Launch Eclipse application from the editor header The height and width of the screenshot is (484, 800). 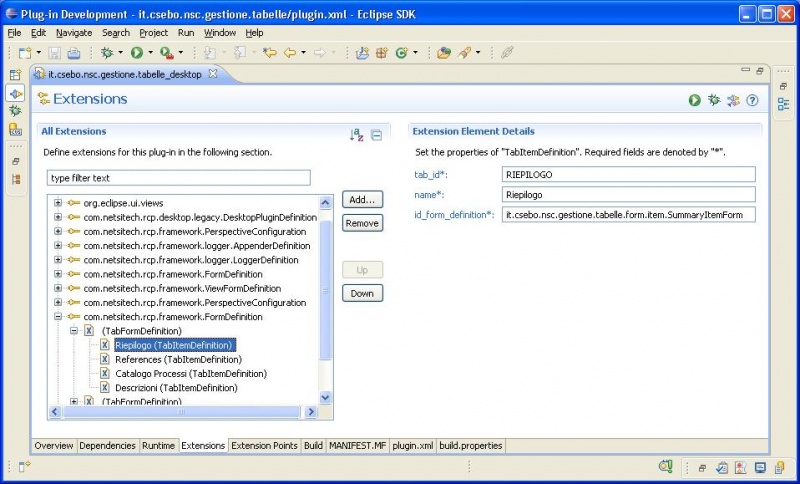(694, 100)
